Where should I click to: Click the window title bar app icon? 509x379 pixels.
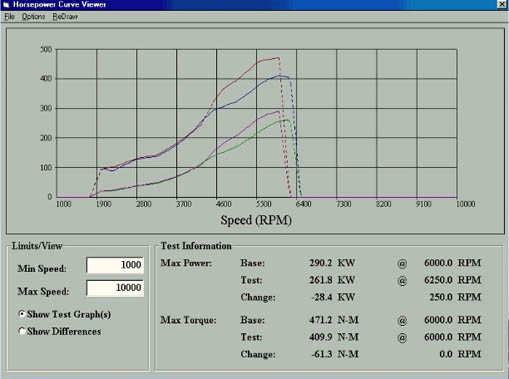[6, 5]
